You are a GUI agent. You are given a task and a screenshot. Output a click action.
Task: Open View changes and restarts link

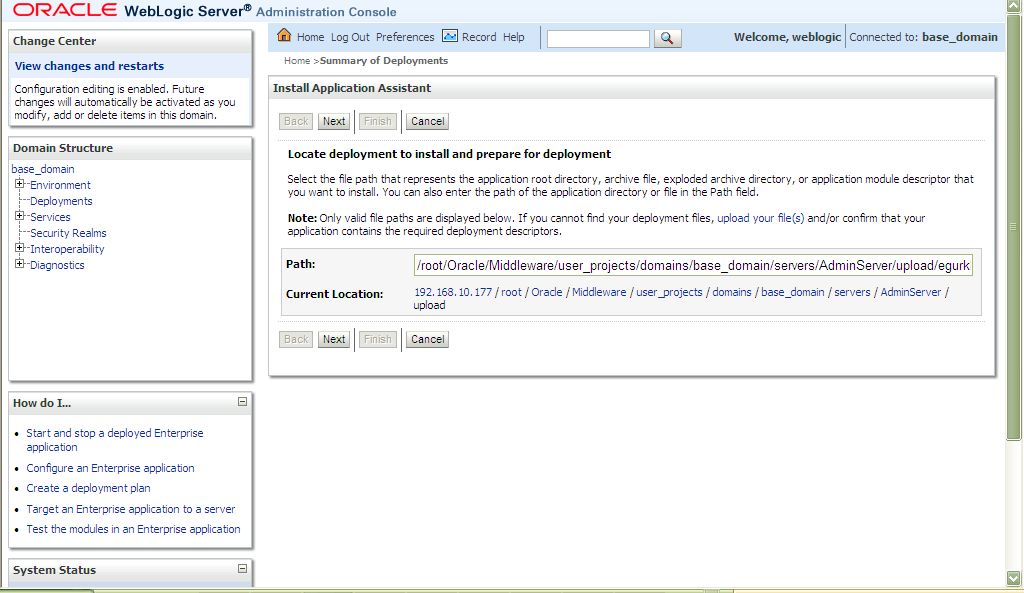(89, 66)
